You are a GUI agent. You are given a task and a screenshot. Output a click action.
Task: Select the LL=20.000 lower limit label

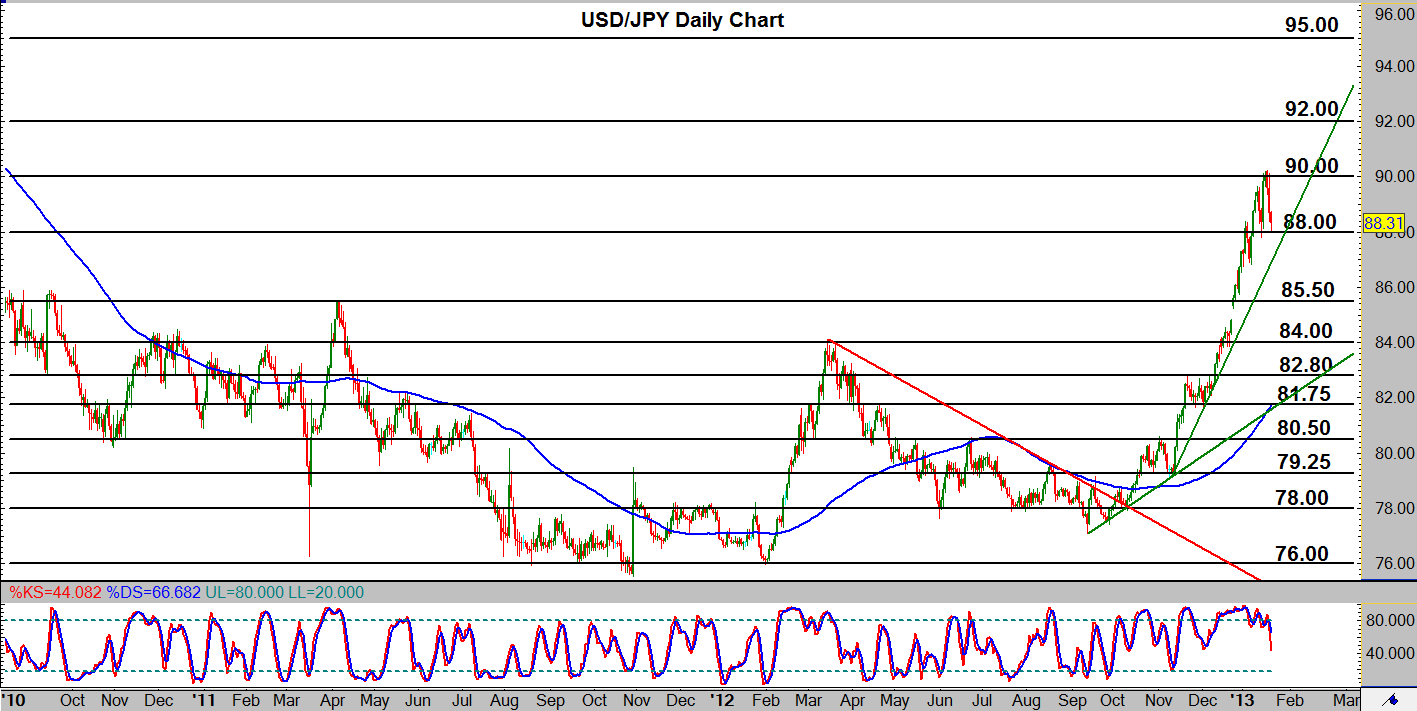325,593
